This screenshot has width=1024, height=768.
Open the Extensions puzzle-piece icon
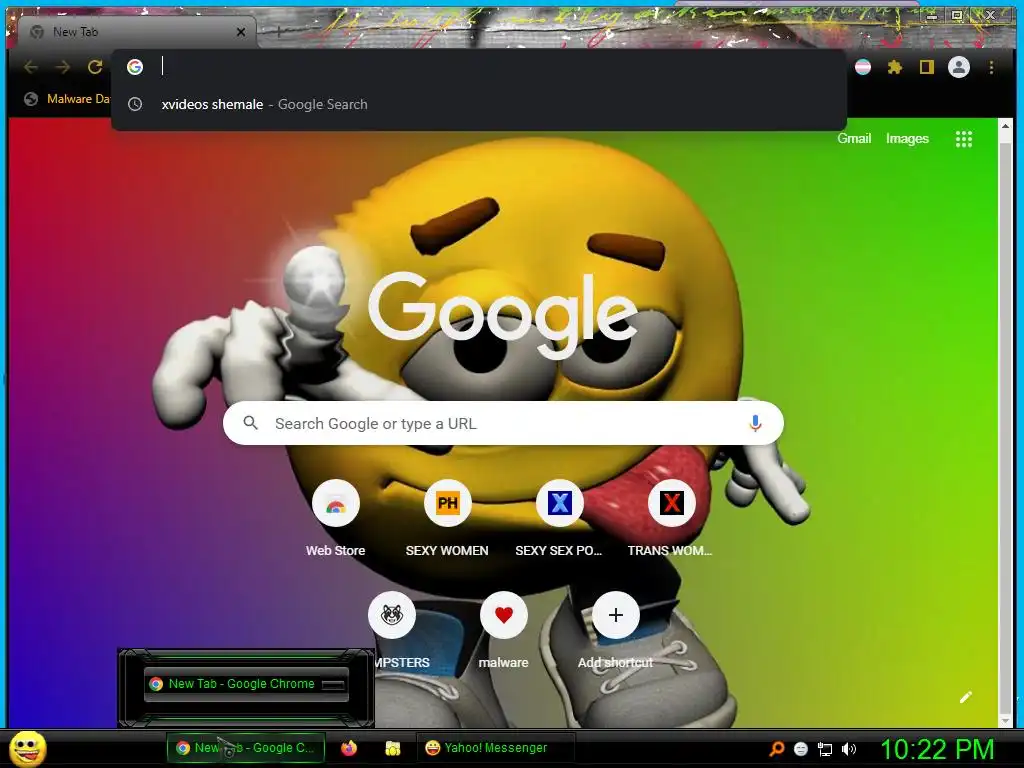pyautogui.click(x=895, y=67)
